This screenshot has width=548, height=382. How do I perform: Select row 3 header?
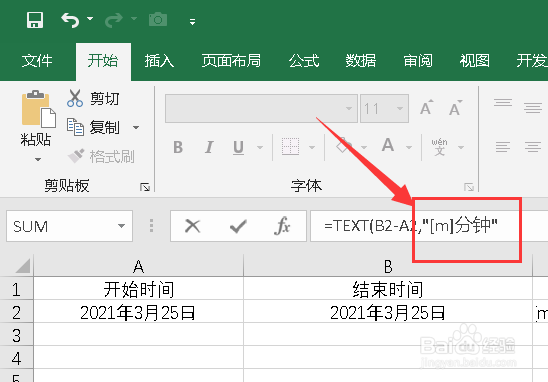[16, 335]
